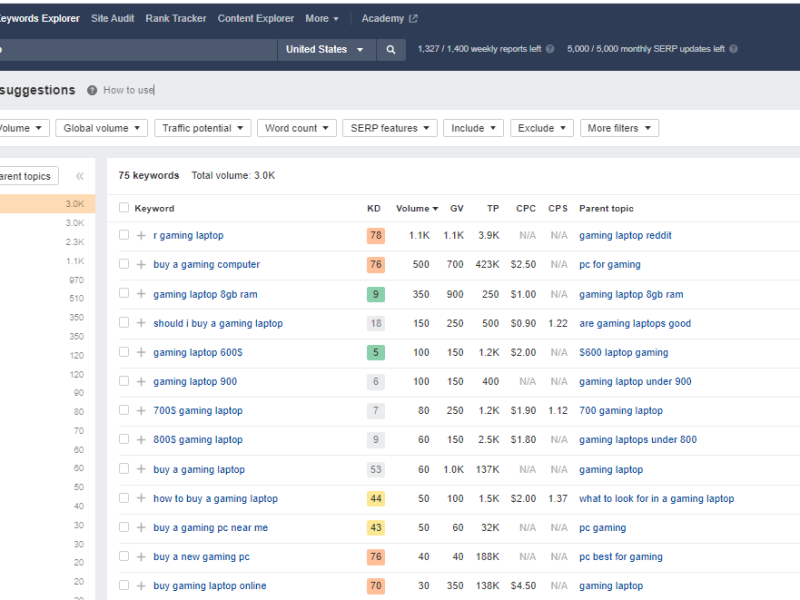Click plus icon beside 'gaming laptop 8gb ram'

(141, 294)
